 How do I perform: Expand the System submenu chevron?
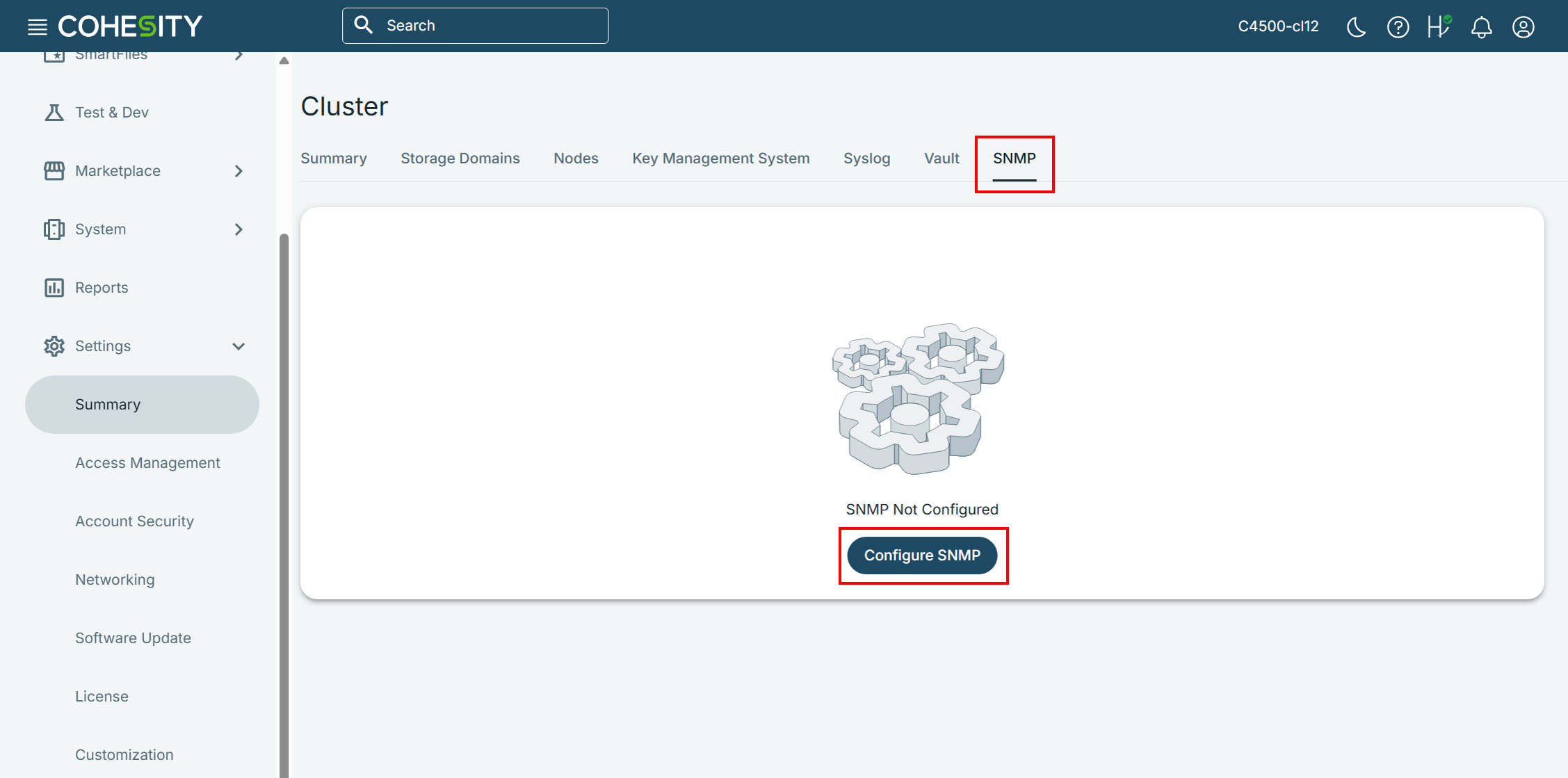pos(239,229)
